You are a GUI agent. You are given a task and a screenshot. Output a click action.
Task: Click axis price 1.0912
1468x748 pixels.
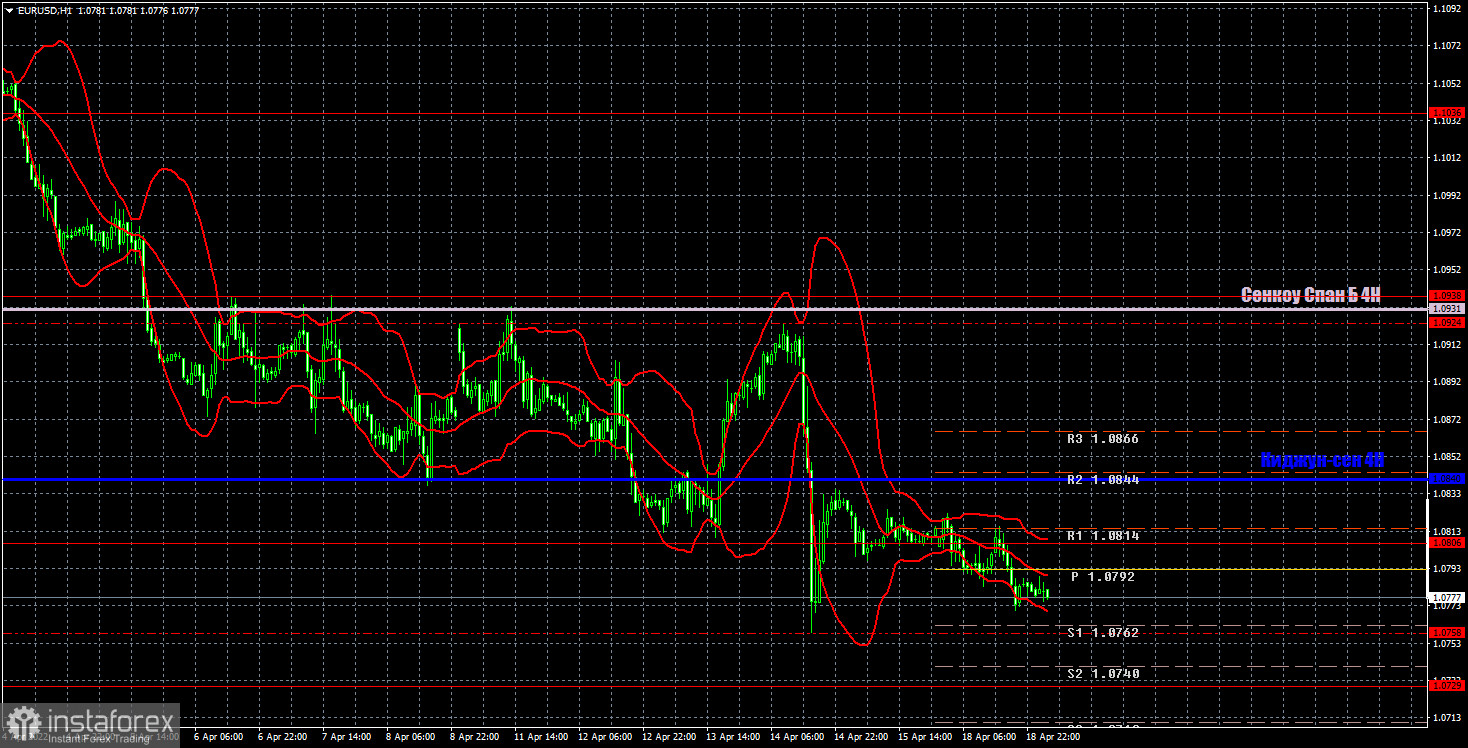[1447, 345]
